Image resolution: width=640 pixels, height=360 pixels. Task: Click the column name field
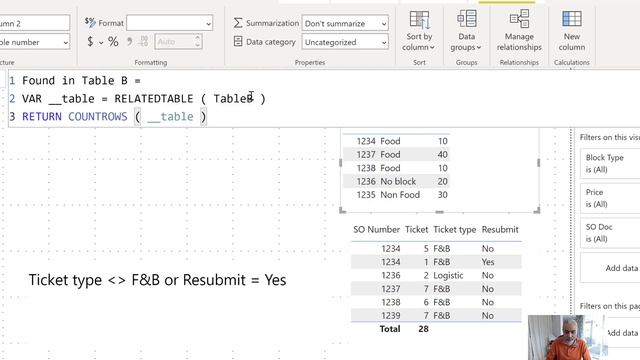35,23
